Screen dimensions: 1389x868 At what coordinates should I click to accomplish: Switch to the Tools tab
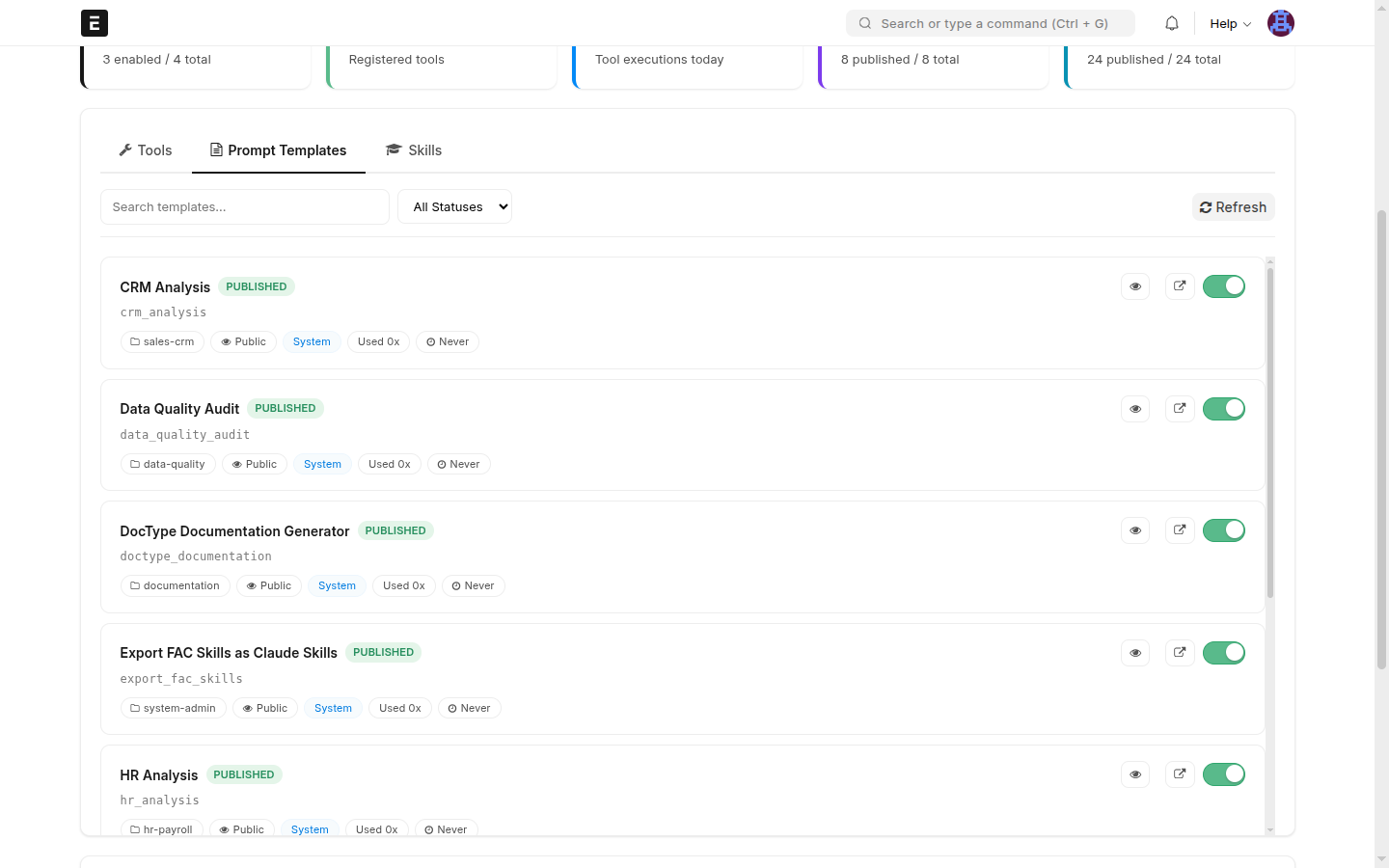[x=146, y=150]
